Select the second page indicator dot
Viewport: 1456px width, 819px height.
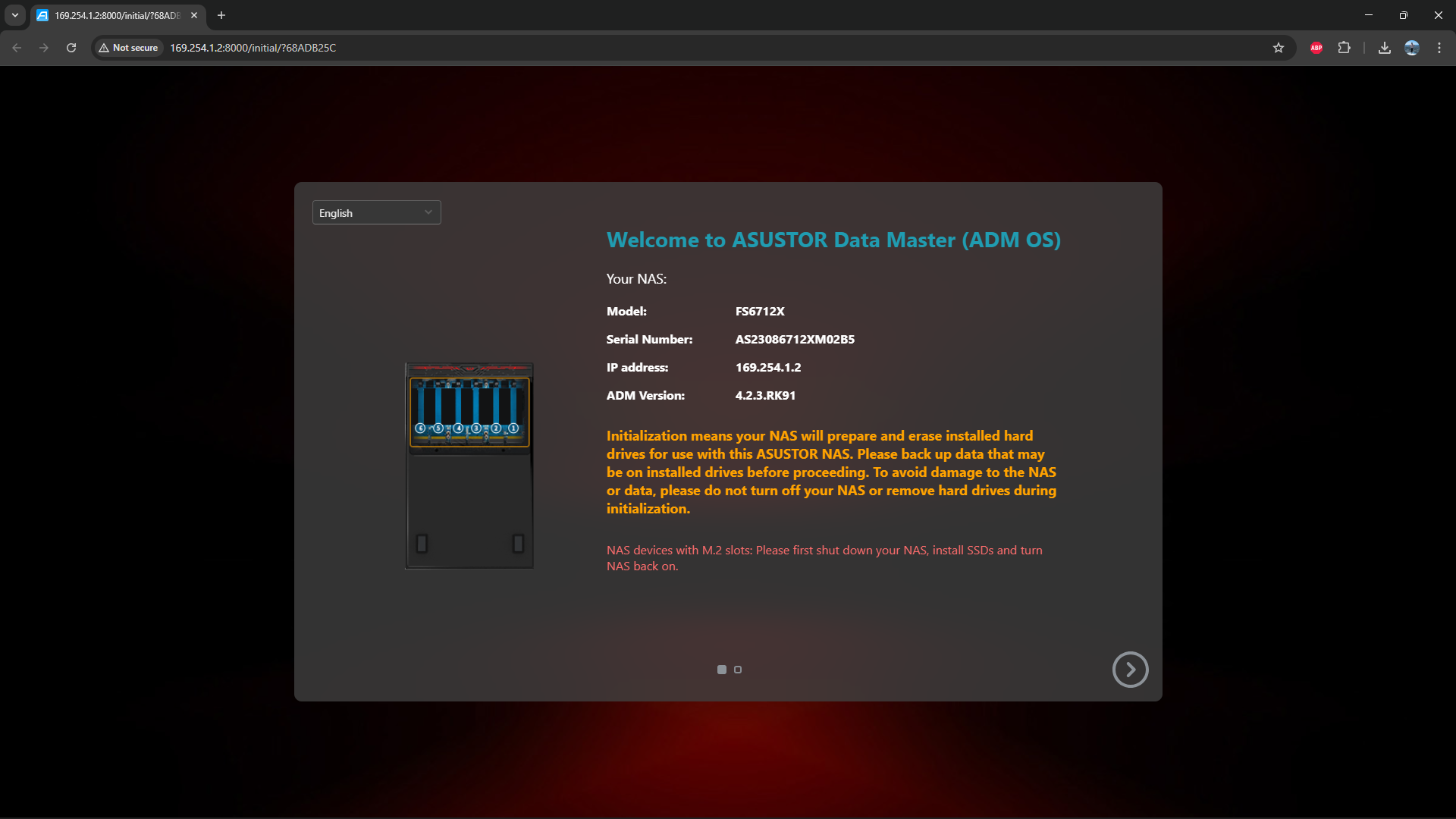(738, 670)
